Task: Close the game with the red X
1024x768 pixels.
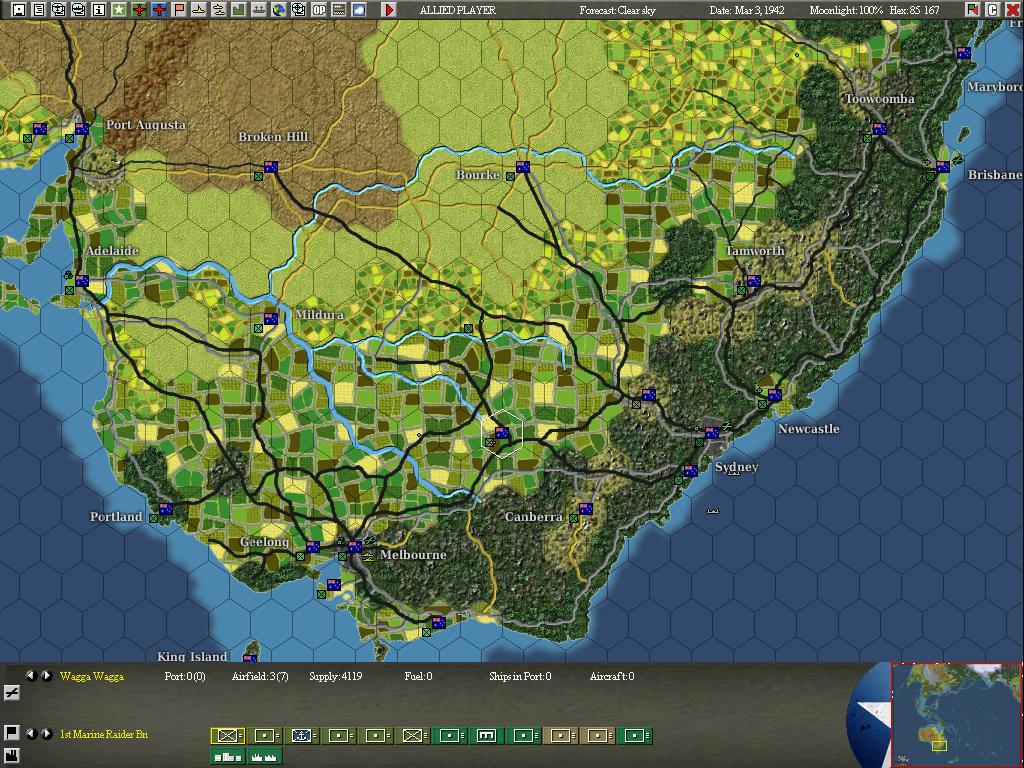Action: pos(1012,10)
